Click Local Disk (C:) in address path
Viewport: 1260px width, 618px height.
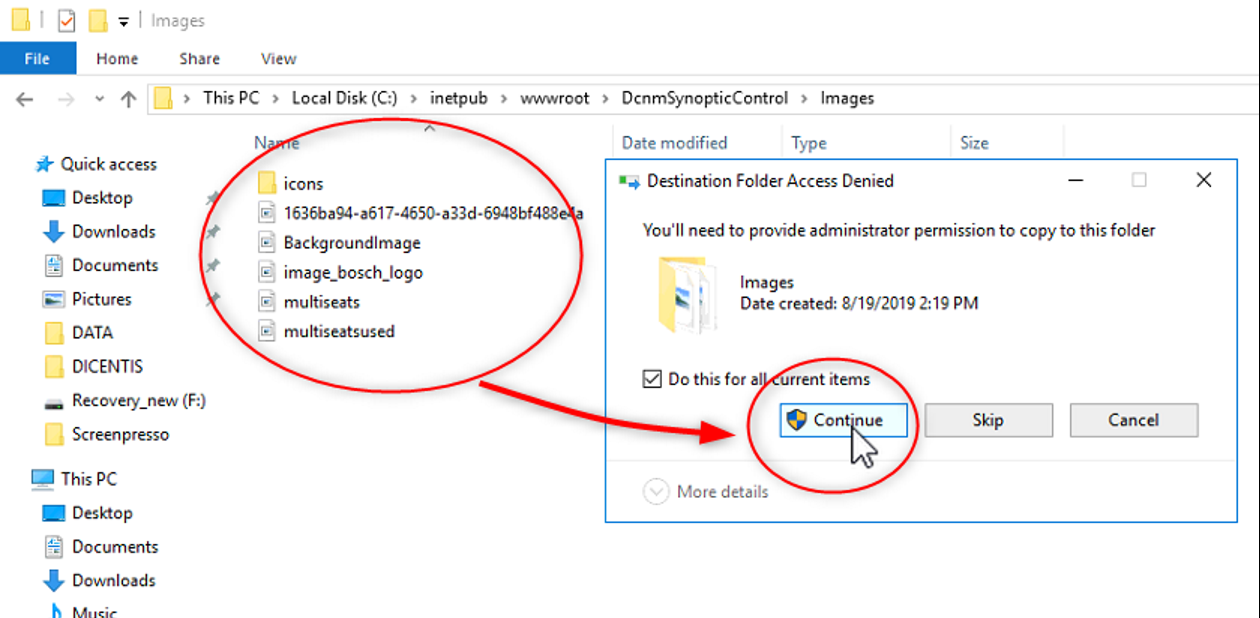pyautogui.click(x=344, y=98)
